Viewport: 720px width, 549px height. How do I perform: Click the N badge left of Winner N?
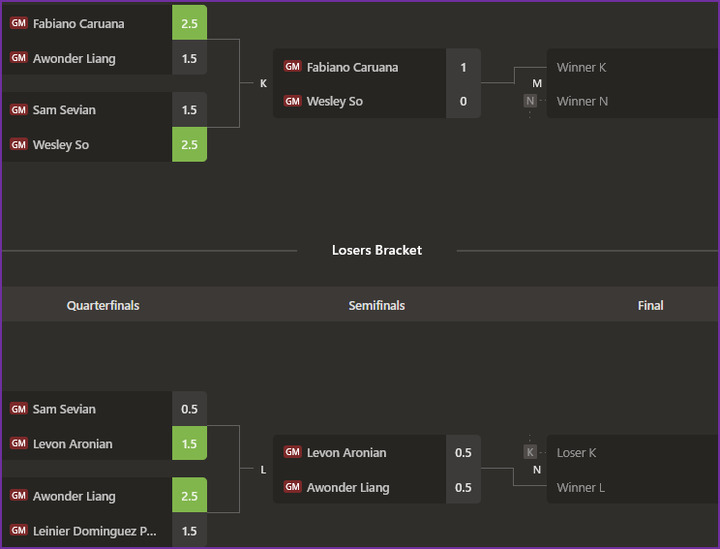click(530, 101)
